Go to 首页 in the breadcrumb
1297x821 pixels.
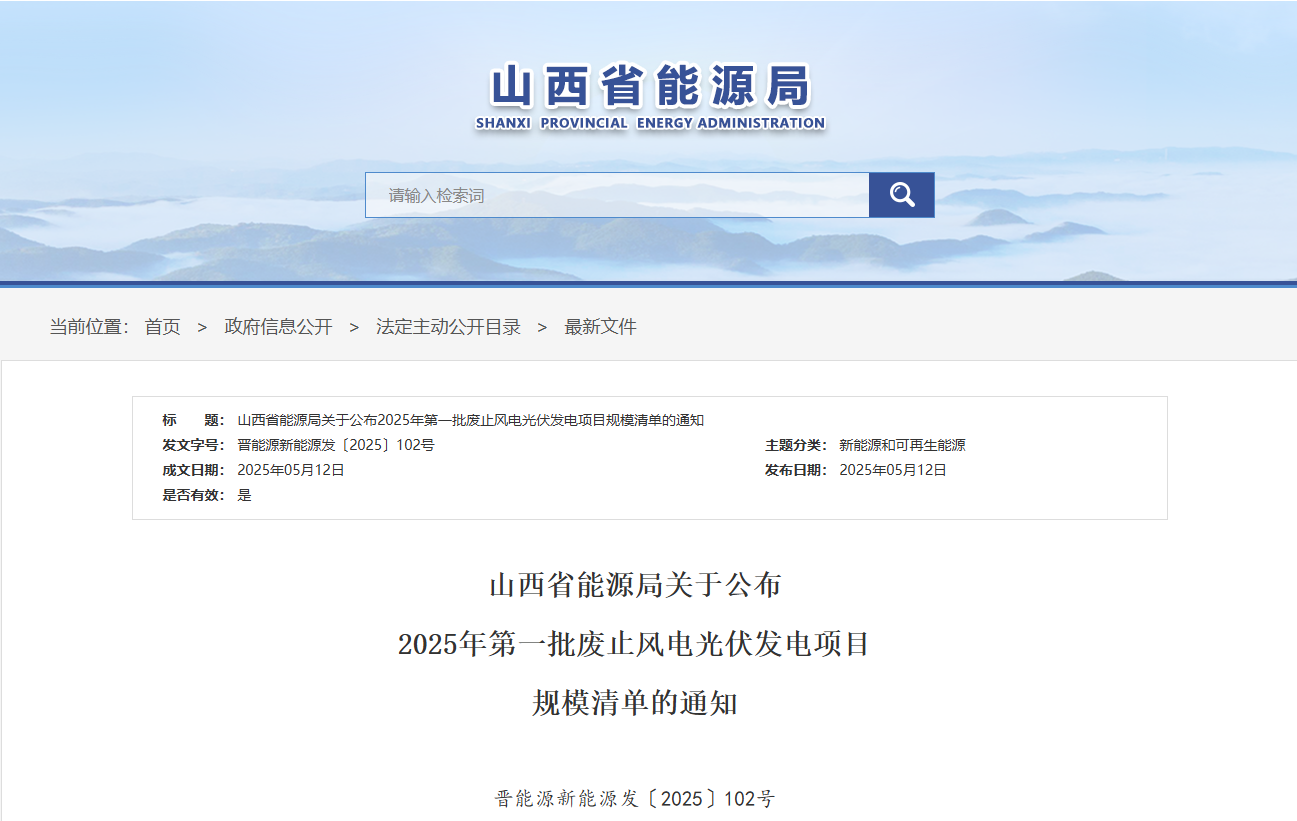[x=162, y=327]
